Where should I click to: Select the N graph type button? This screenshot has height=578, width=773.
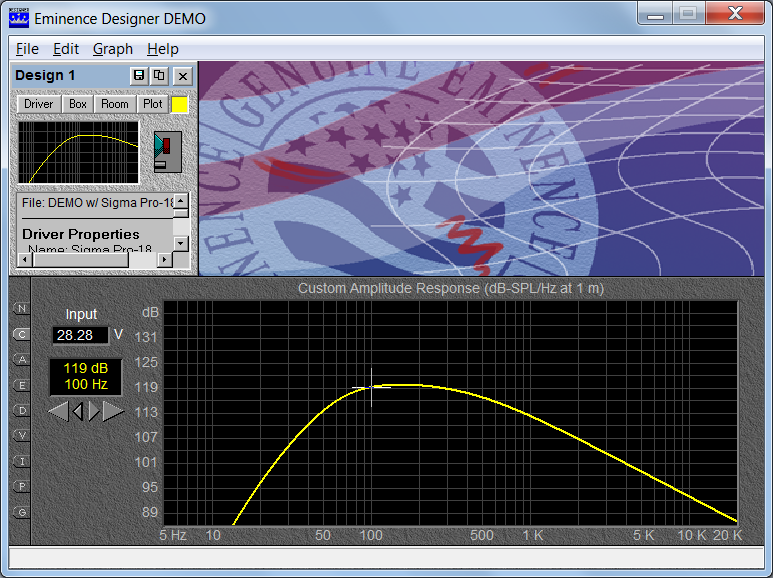click(x=22, y=309)
